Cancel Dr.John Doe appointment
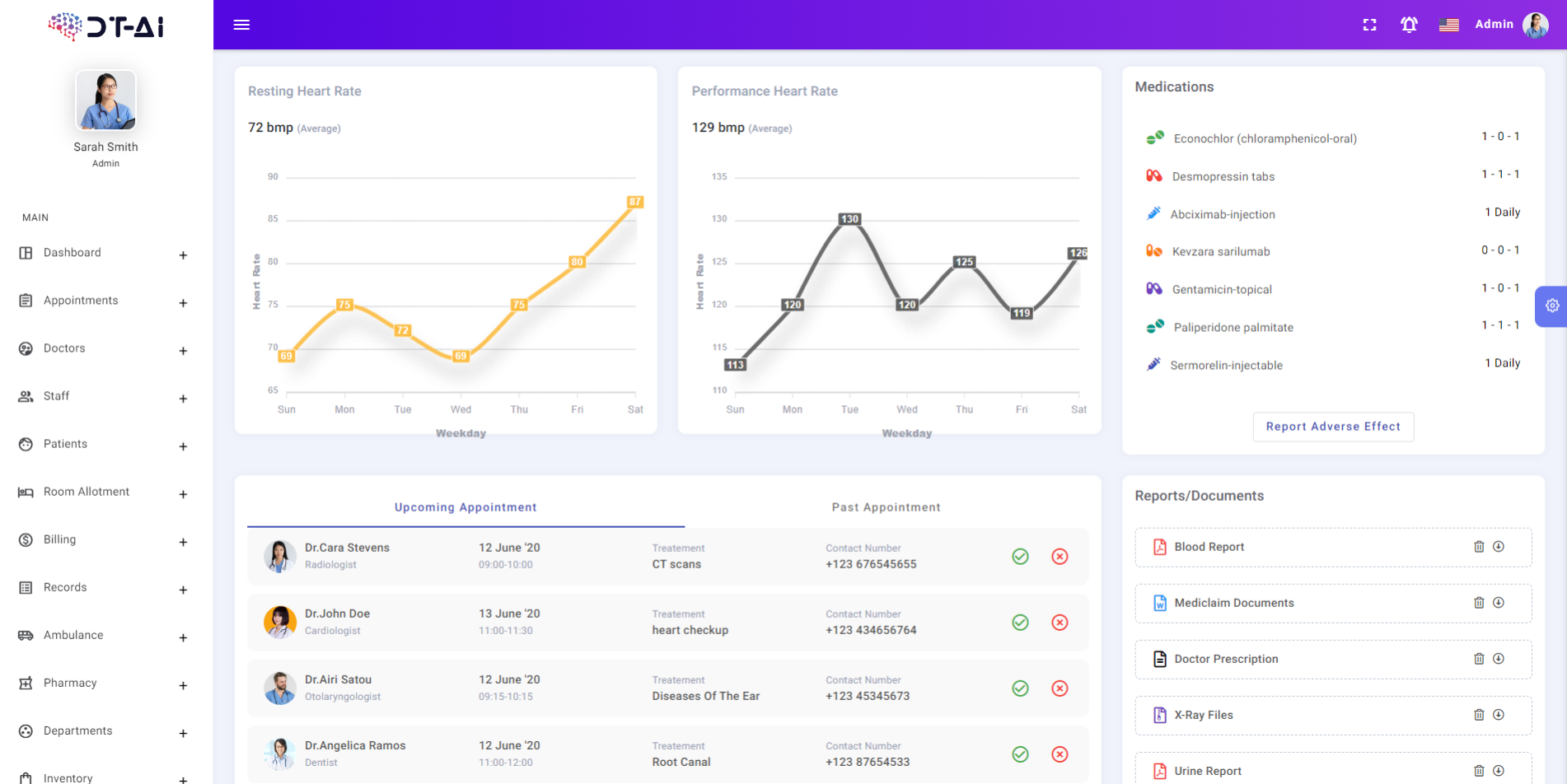The width and height of the screenshot is (1567, 784). pyautogui.click(x=1059, y=623)
